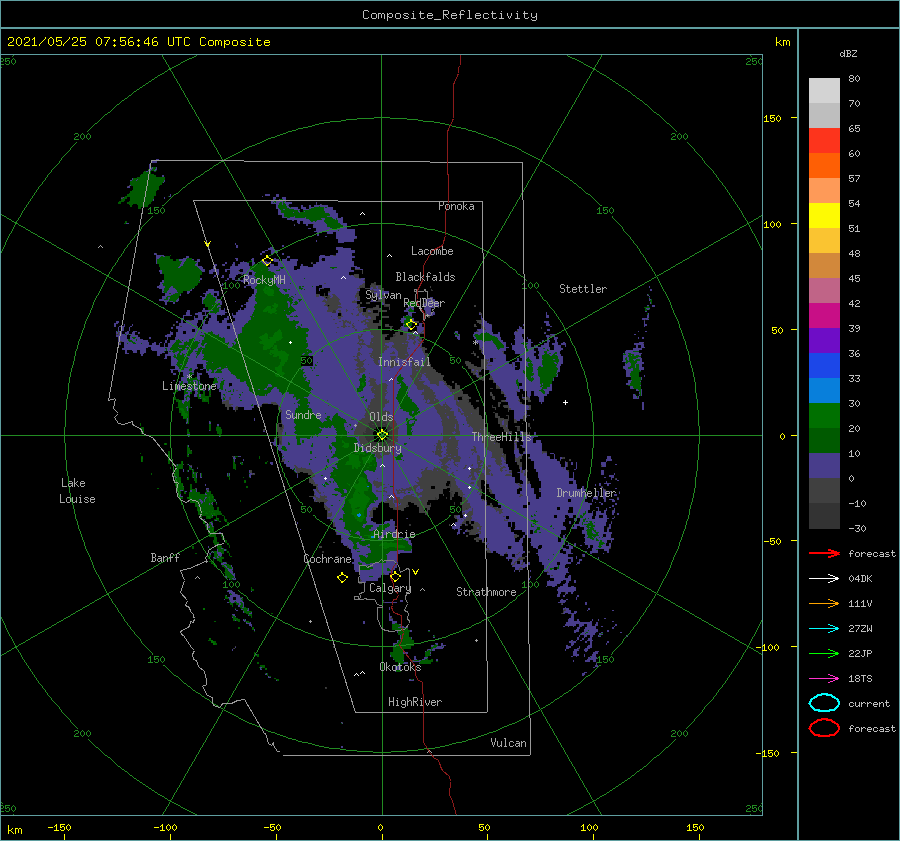Image resolution: width=900 pixels, height=841 pixels.
Task: Click the Sylvan label on the map
Action: (383, 295)
